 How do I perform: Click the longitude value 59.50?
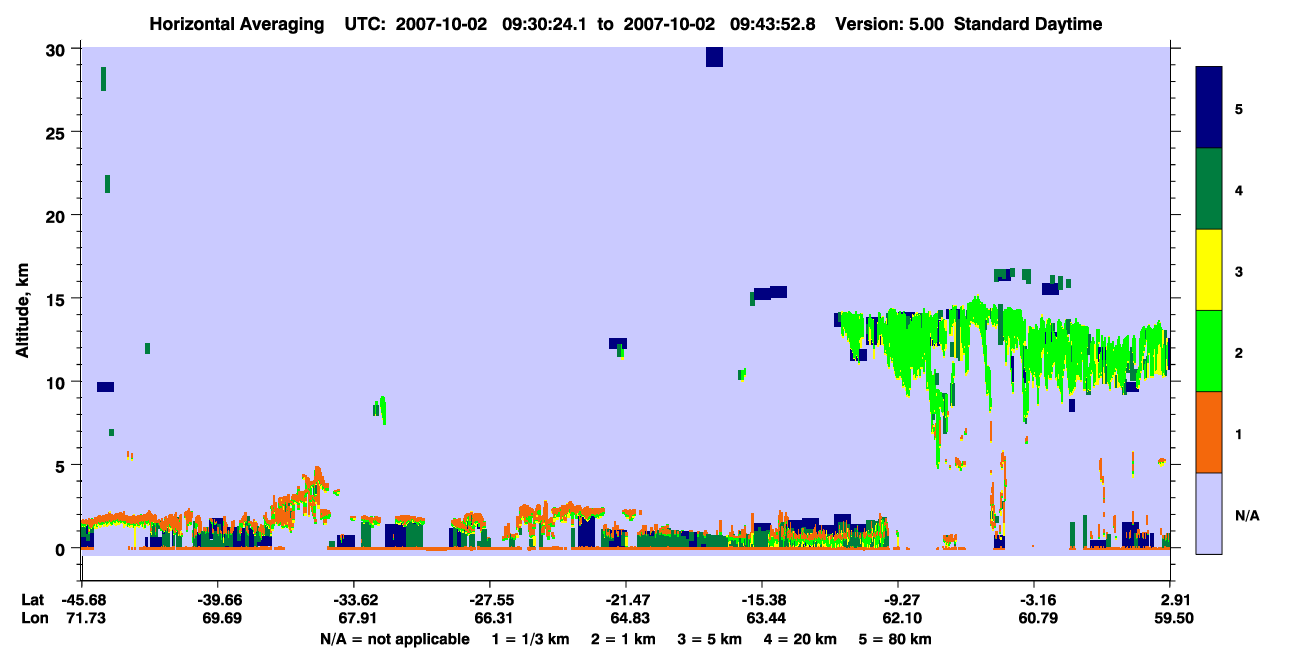(x=1176, y=618)
